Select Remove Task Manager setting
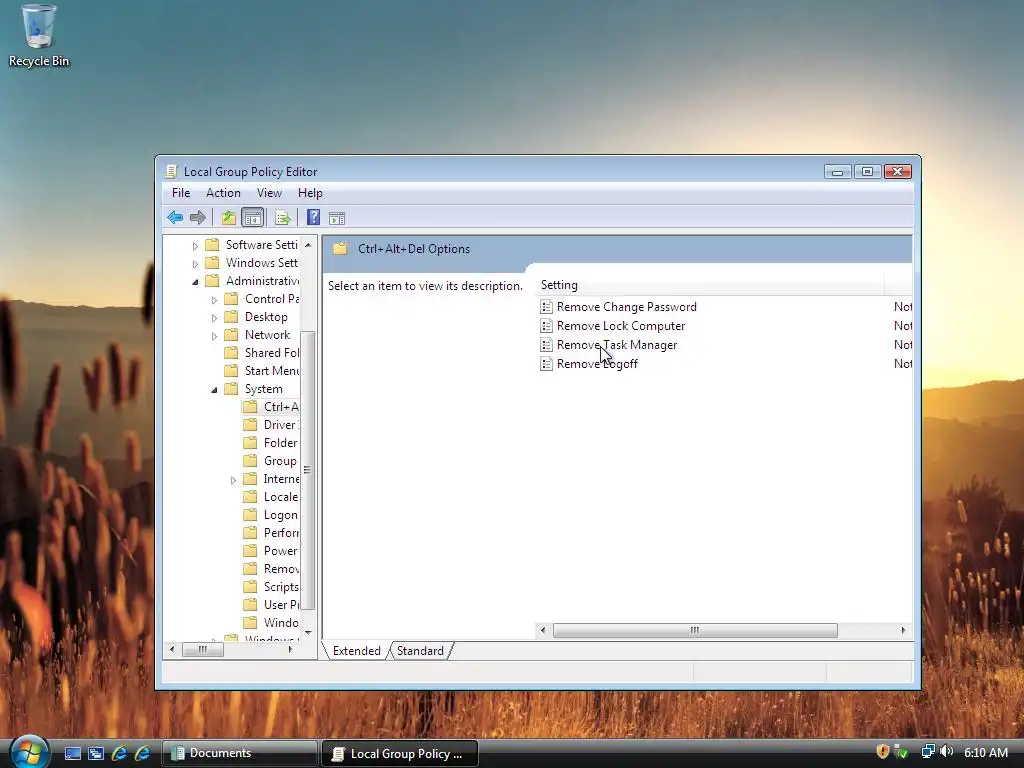Screen dimensions: 1024x768 point(616,345)
